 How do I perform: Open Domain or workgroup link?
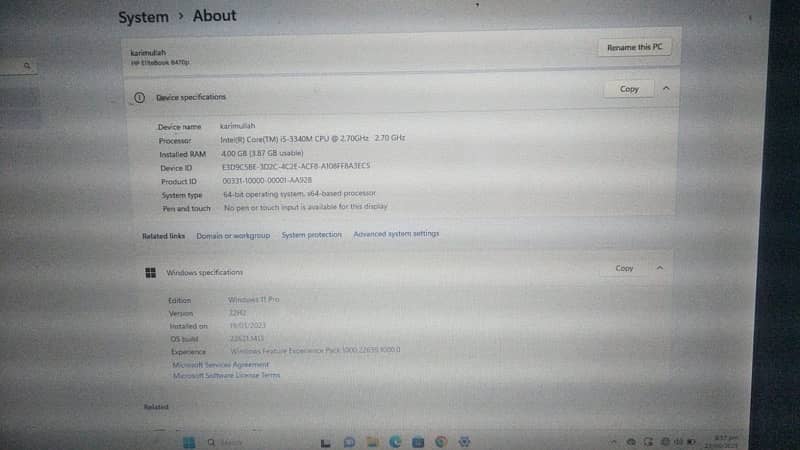click(233, 236)
